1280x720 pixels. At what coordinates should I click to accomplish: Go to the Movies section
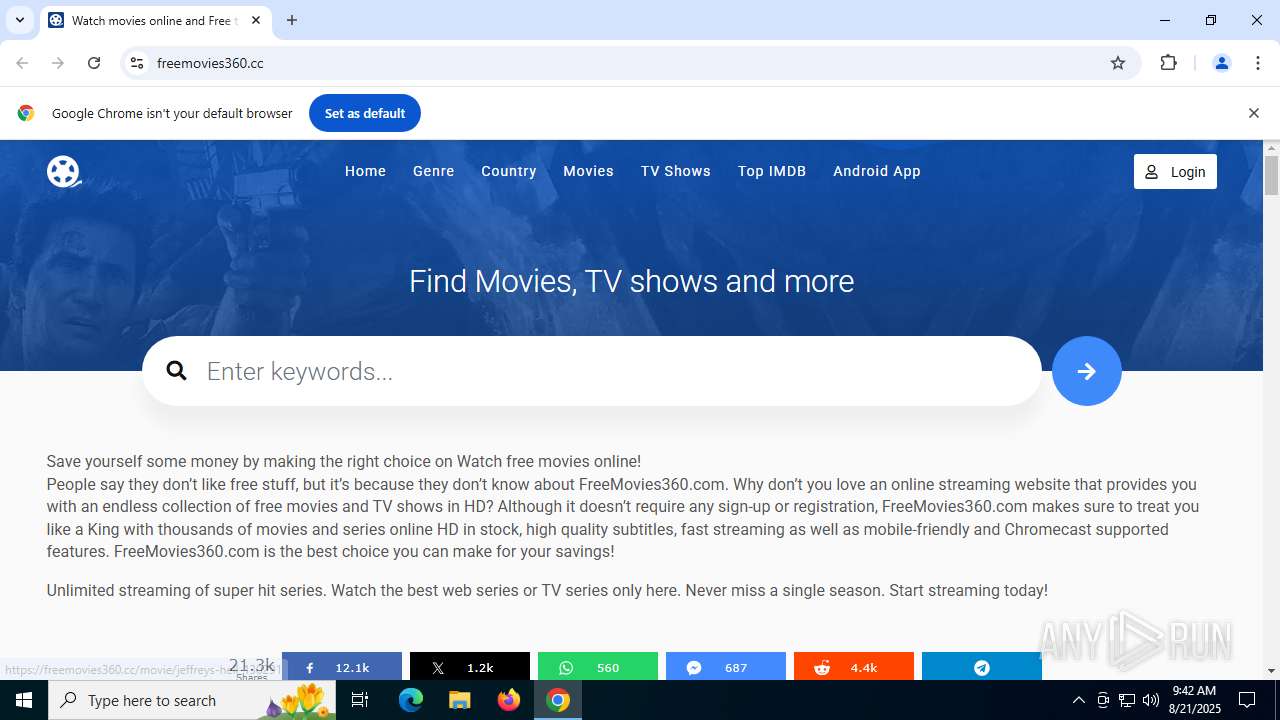[x=588, y=171]
